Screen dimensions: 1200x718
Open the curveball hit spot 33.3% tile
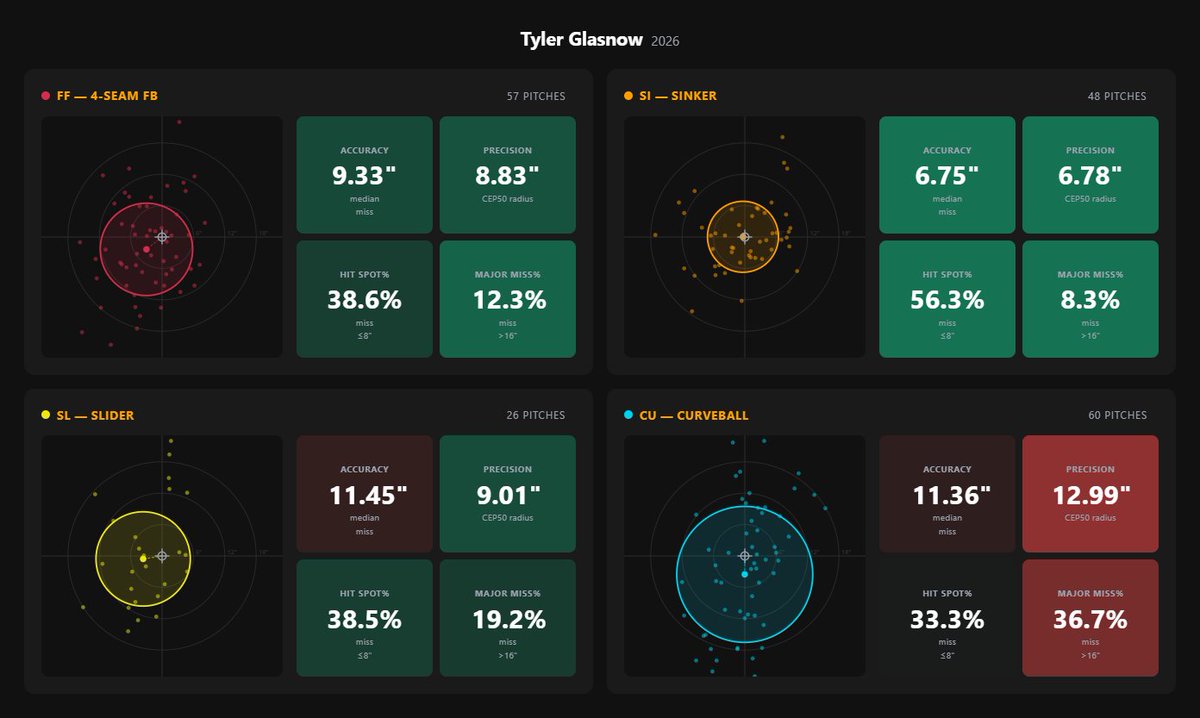click(x=947, y=618)
